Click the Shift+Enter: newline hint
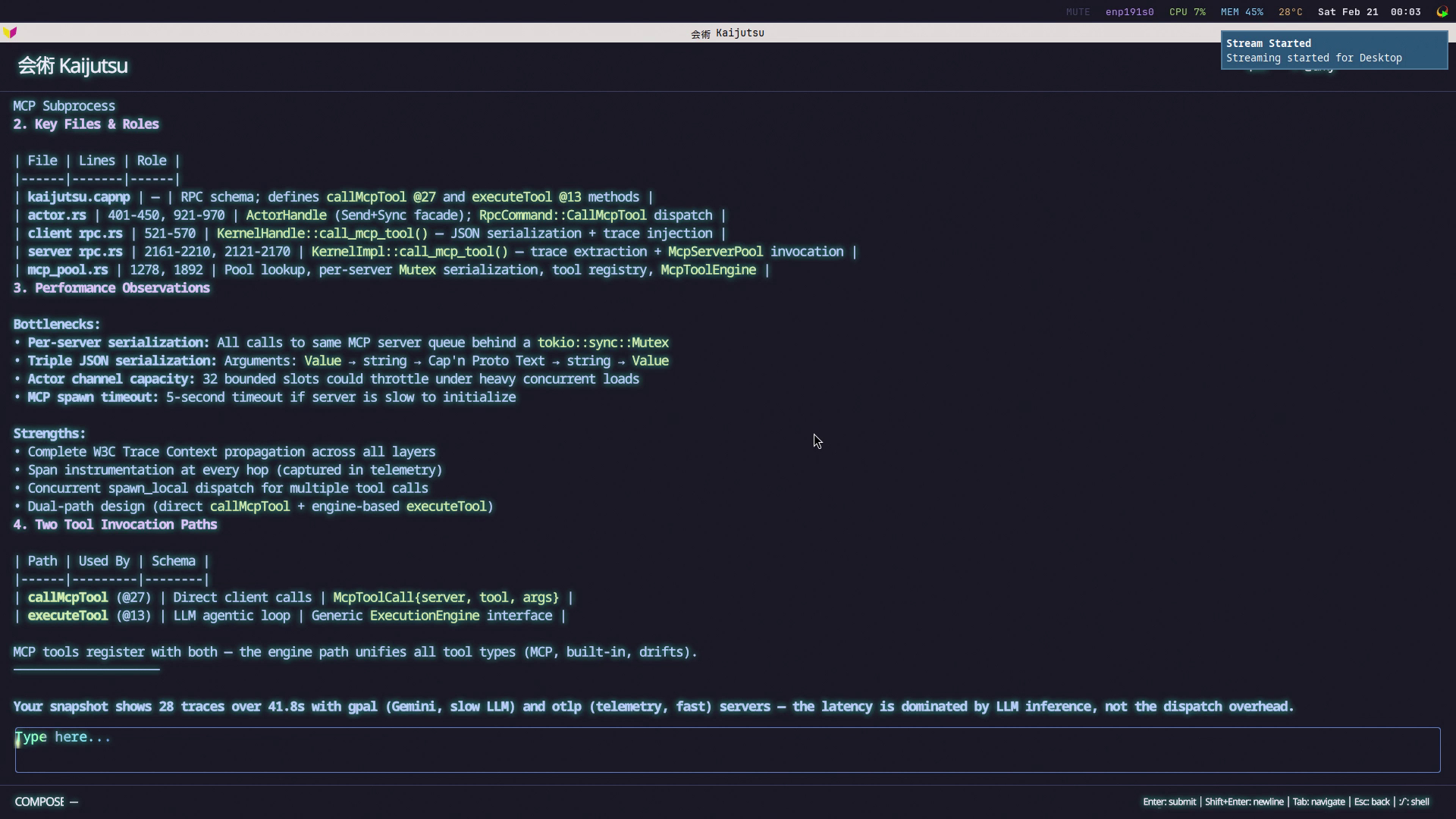The width and height of the screenshot is (1456, 819). tap(1244, 802)
